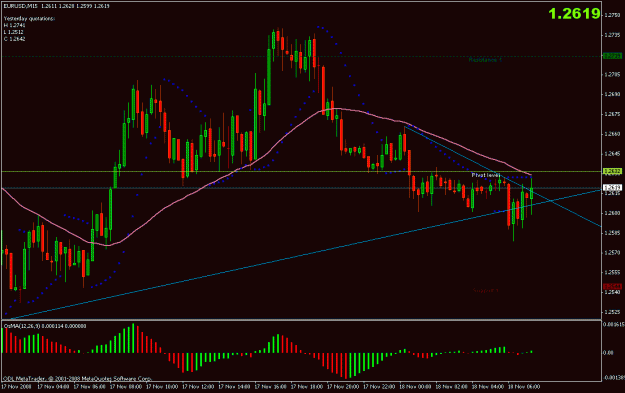Viewport: 625px width, 393px height.
Task: Click the 1.2675 price axis label
Action: pyautogui.click(x=613, y=114)
